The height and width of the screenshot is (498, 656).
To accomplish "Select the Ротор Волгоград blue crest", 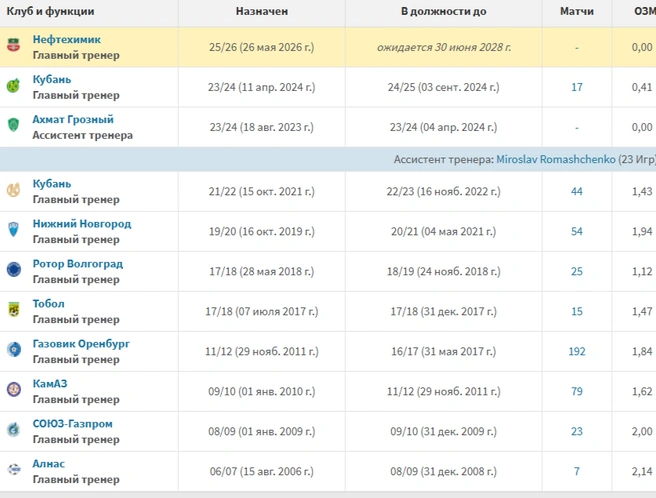I will (x=13, y=269).
